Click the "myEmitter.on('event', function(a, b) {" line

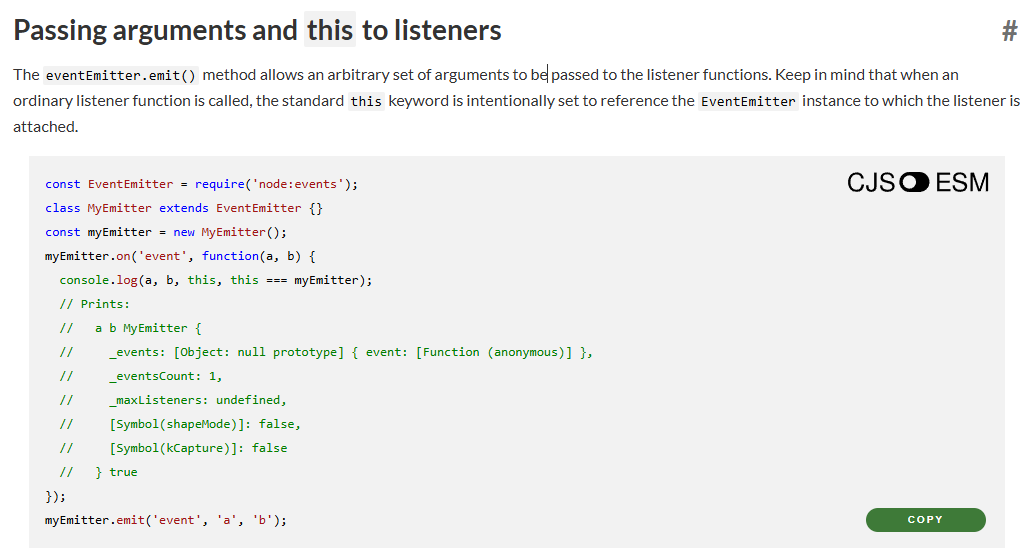180,256
